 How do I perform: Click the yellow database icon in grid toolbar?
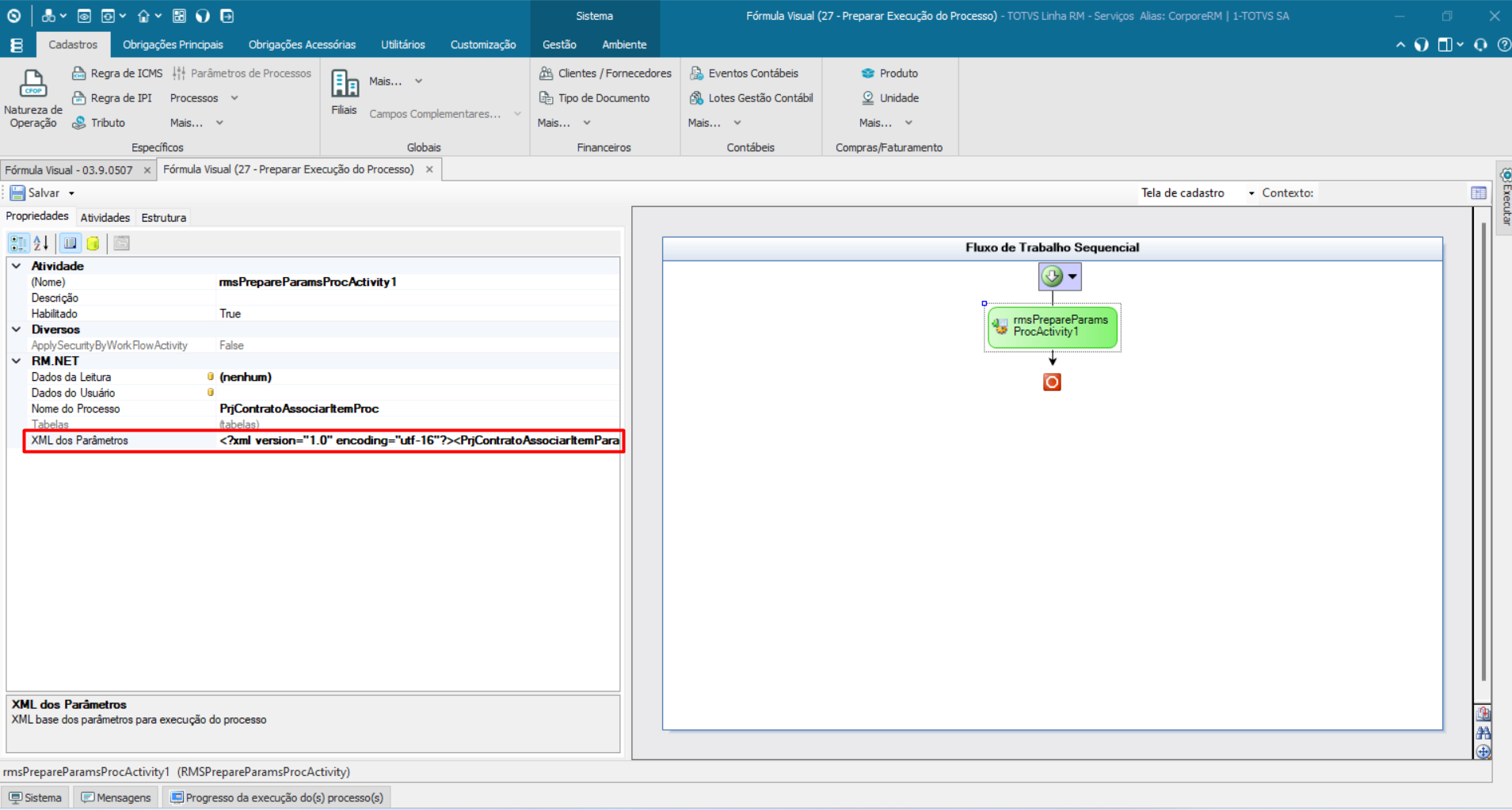93,243
